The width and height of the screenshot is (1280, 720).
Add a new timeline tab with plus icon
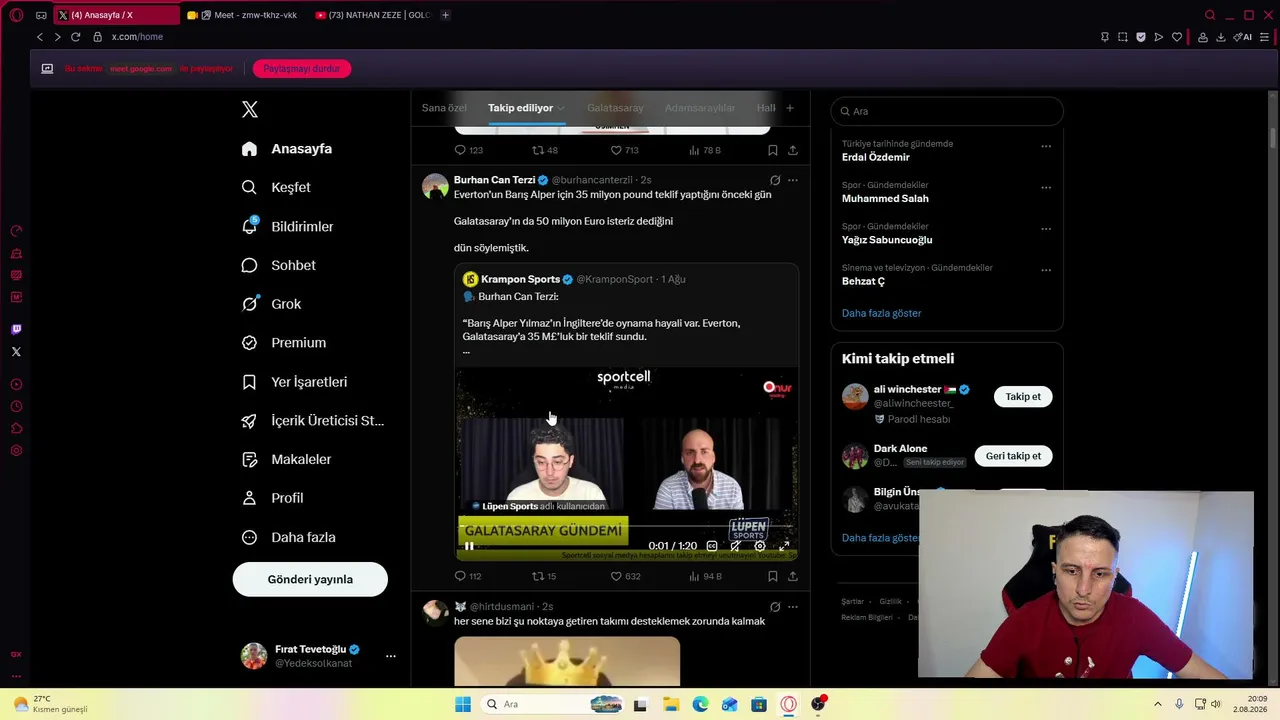tap(790, 108)
